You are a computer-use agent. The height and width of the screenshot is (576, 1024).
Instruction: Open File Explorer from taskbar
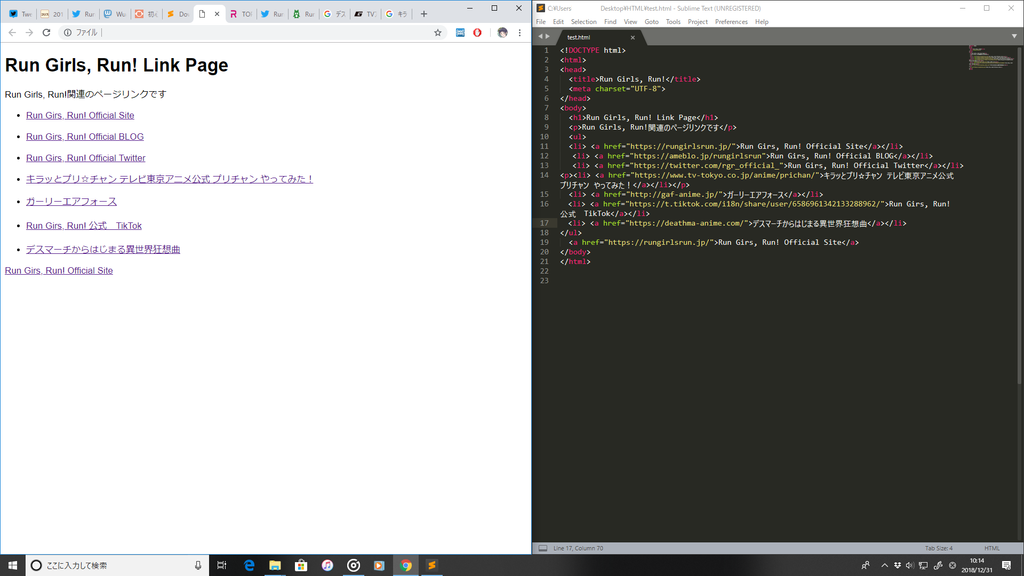pos(275,566)
